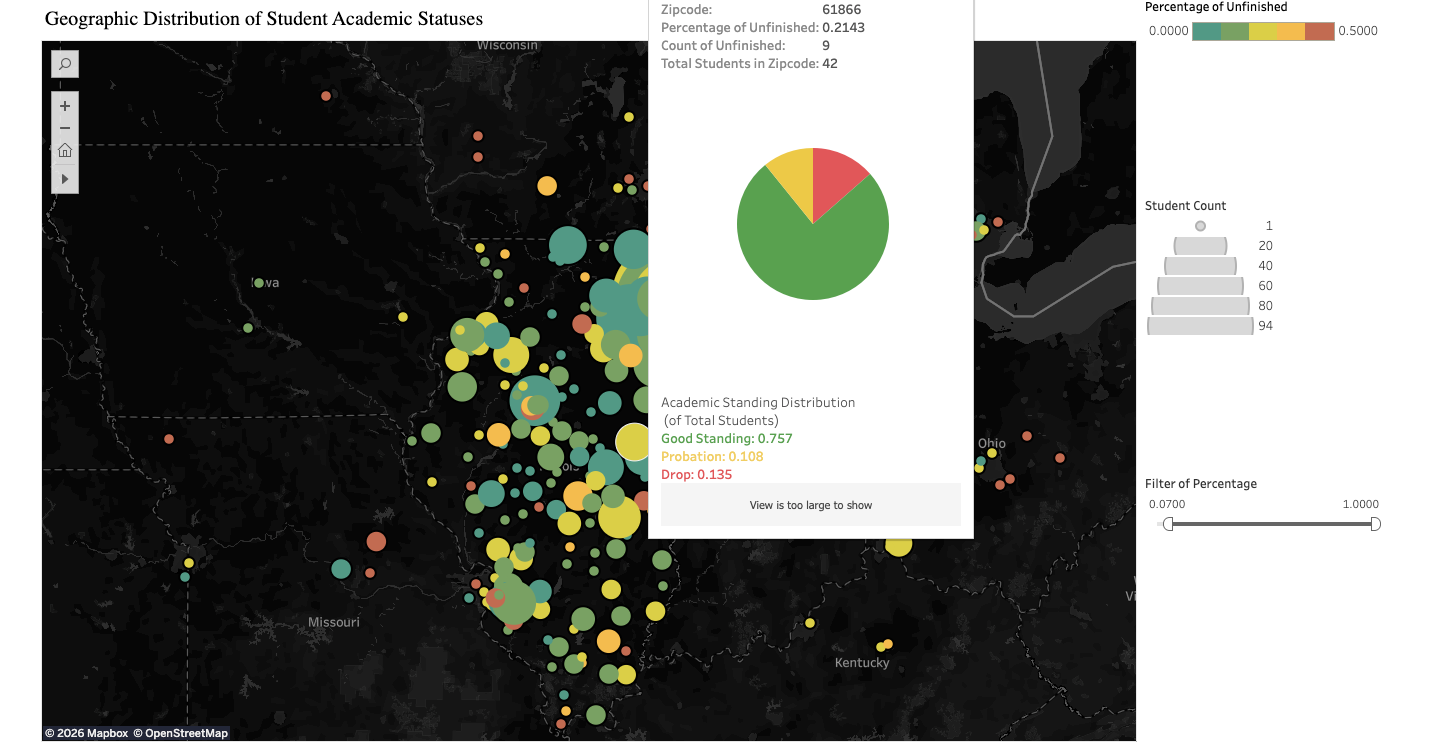Zoom out of the map
Screen dimensions: 1434x747
(x=65, y=128)
